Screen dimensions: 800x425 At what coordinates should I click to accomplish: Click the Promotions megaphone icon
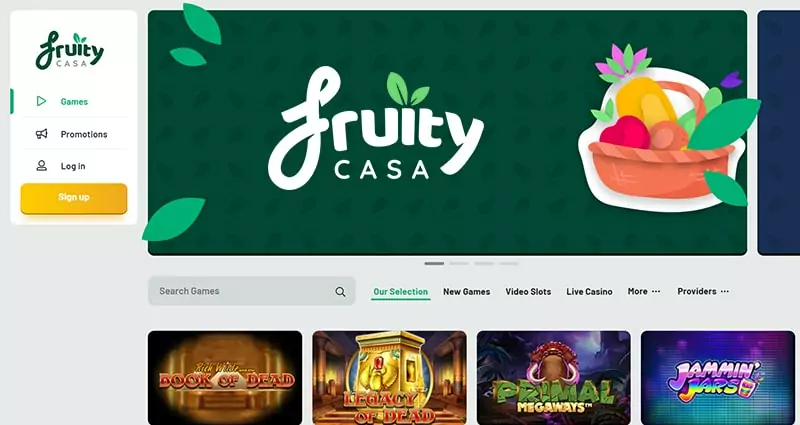pos(41,134)
